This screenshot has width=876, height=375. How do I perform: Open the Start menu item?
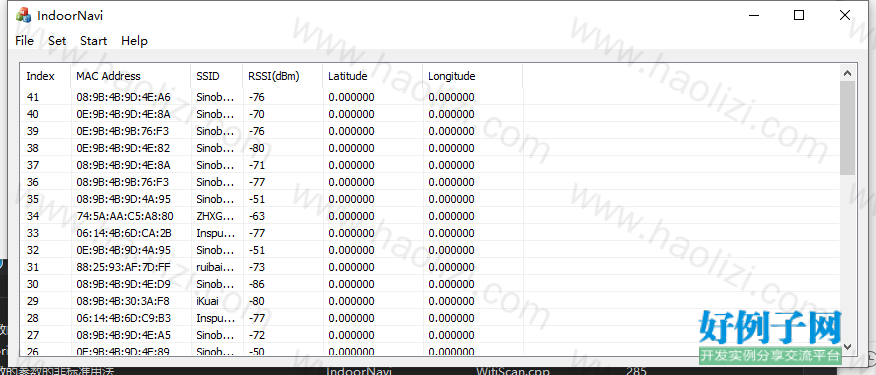point(93,41)
